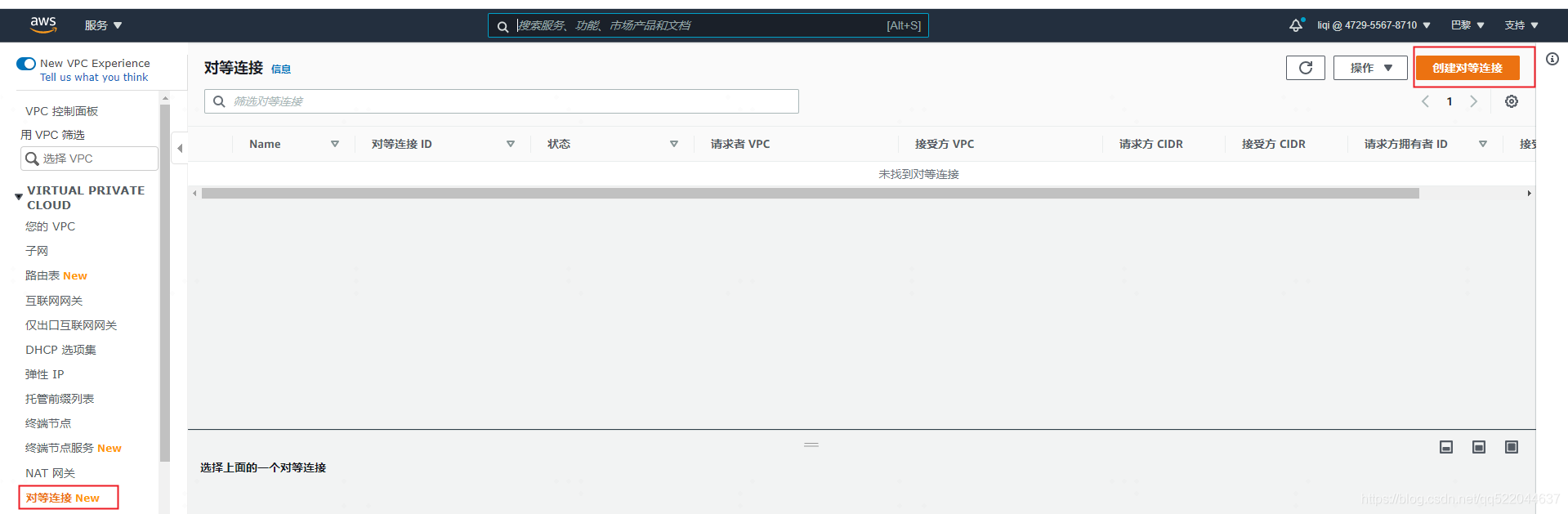Sort by the 状态 column arrow

[674, 144]
